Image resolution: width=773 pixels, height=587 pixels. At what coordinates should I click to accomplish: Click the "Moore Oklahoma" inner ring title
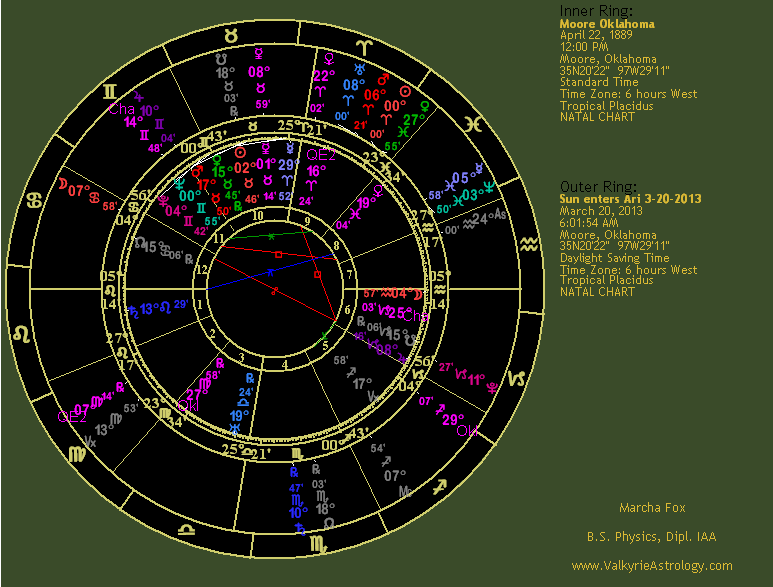click(606, 23)
